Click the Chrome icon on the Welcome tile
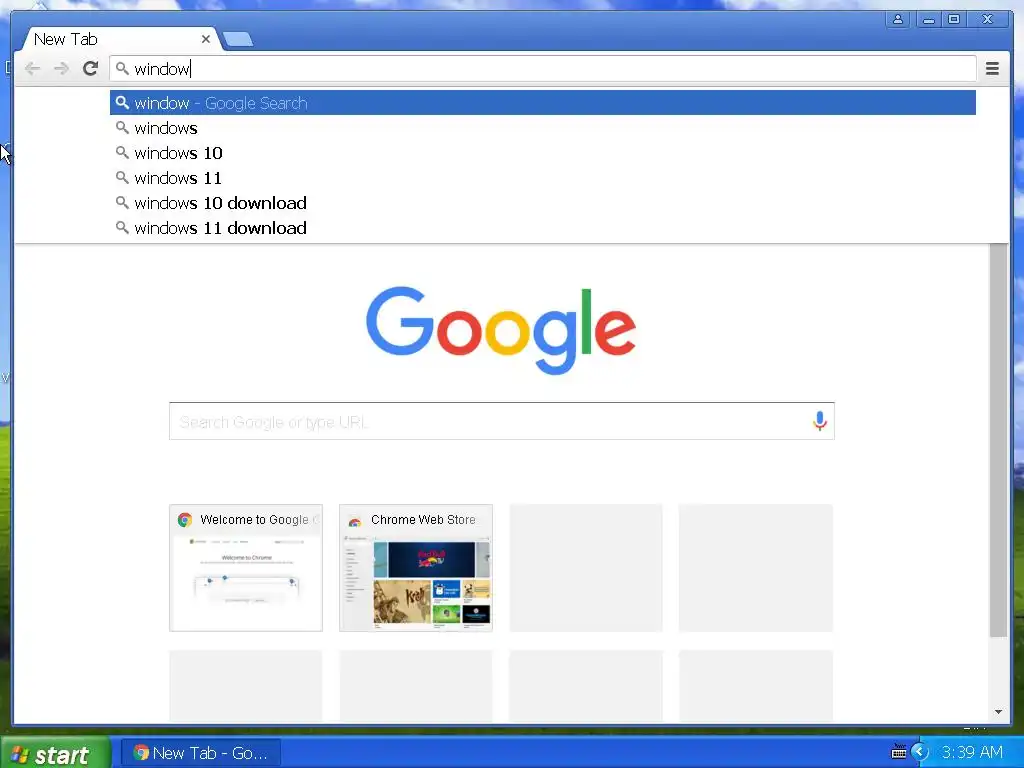 coord(185,520)
